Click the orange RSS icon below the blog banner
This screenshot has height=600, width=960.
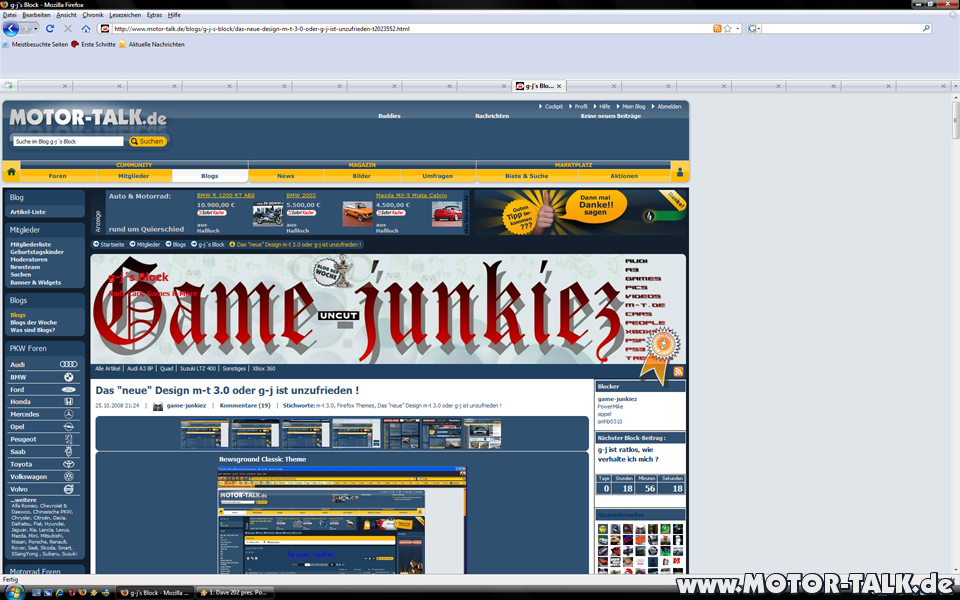[678, 372]
